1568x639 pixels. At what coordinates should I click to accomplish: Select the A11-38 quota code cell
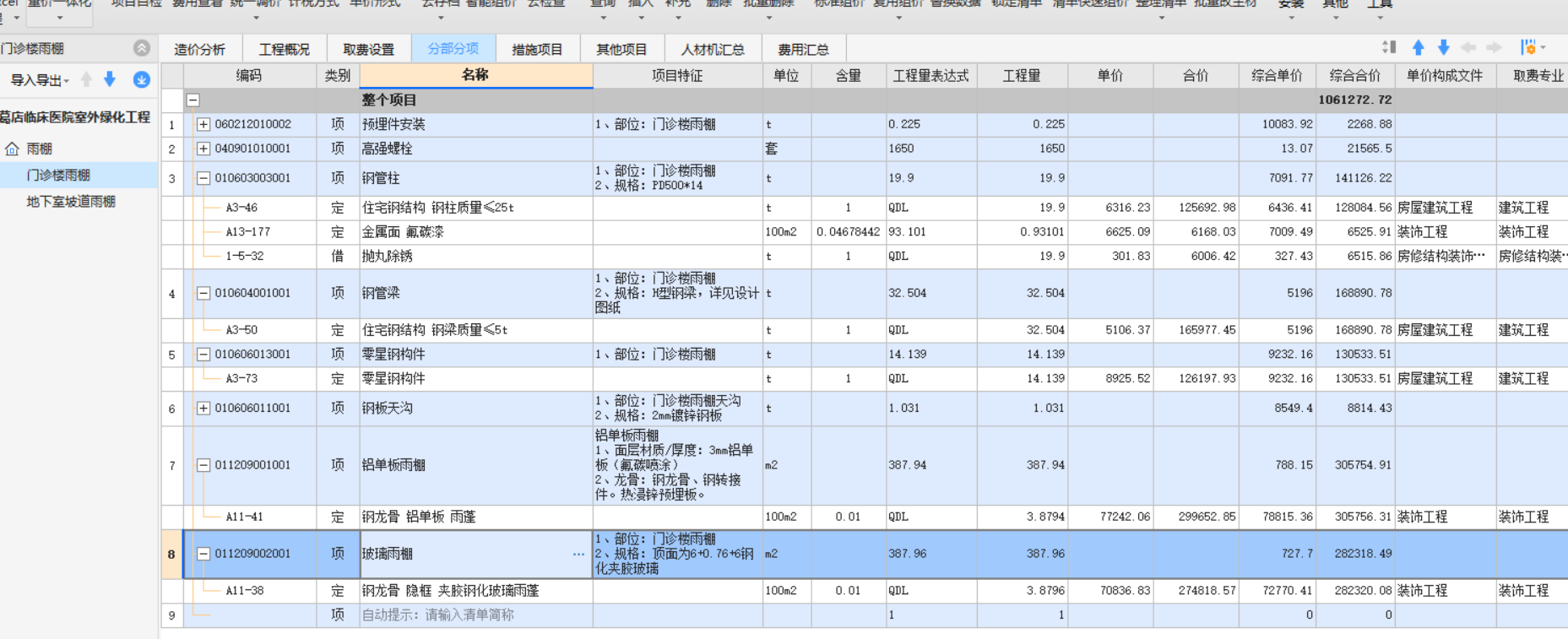(250, 591)
